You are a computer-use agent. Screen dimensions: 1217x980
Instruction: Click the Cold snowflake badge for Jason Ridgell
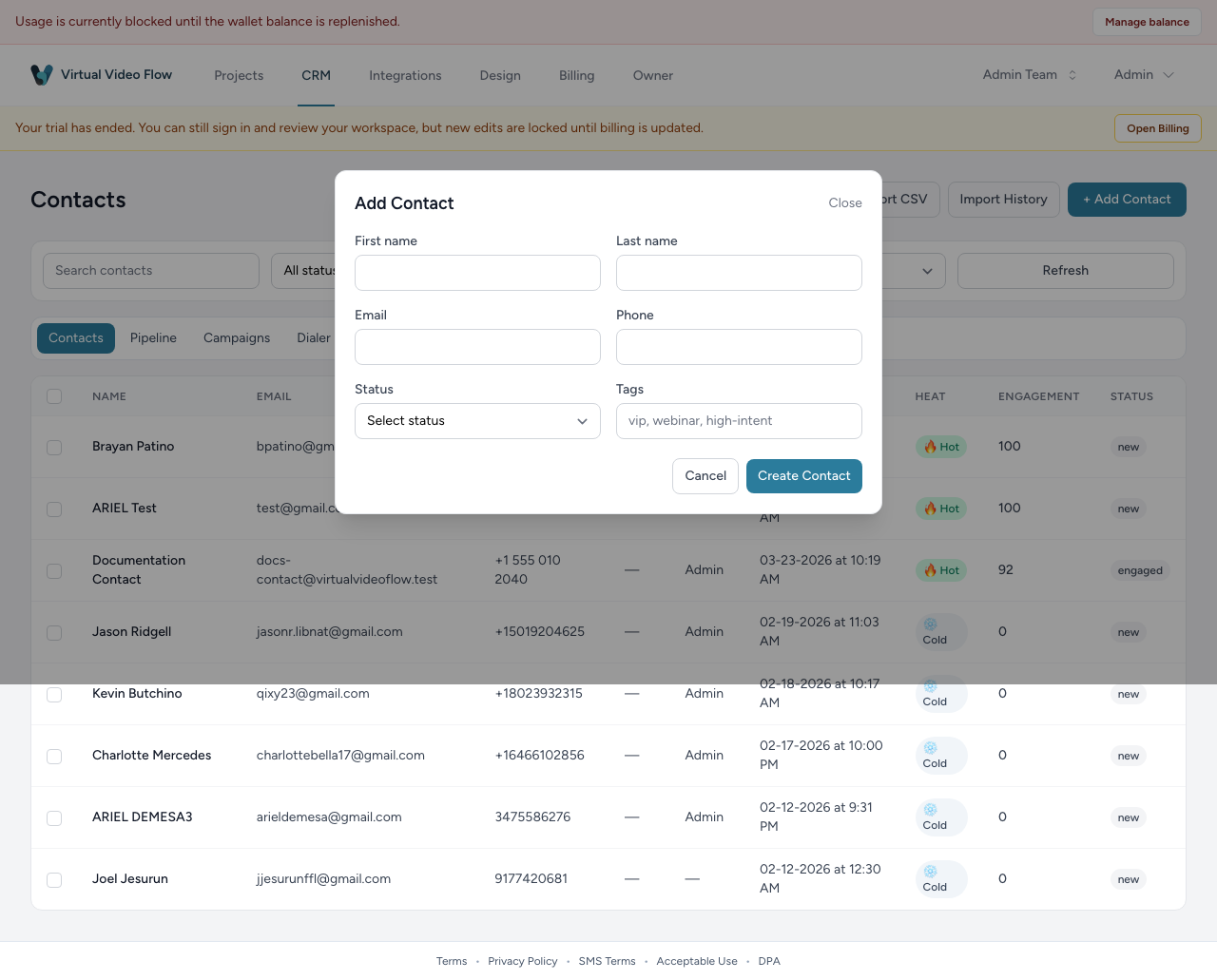pyautogui.click(x=941, y=632)
